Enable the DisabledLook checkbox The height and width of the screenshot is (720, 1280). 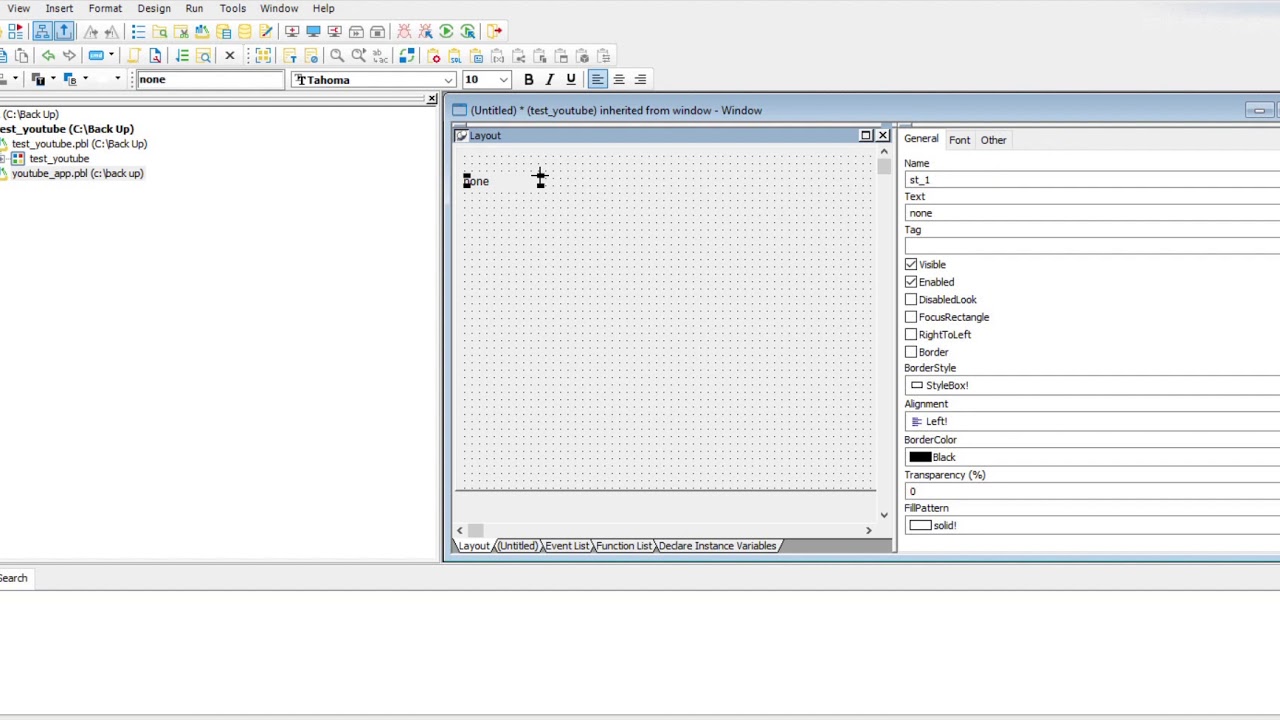pyautogui.click(x=911, y=300)
